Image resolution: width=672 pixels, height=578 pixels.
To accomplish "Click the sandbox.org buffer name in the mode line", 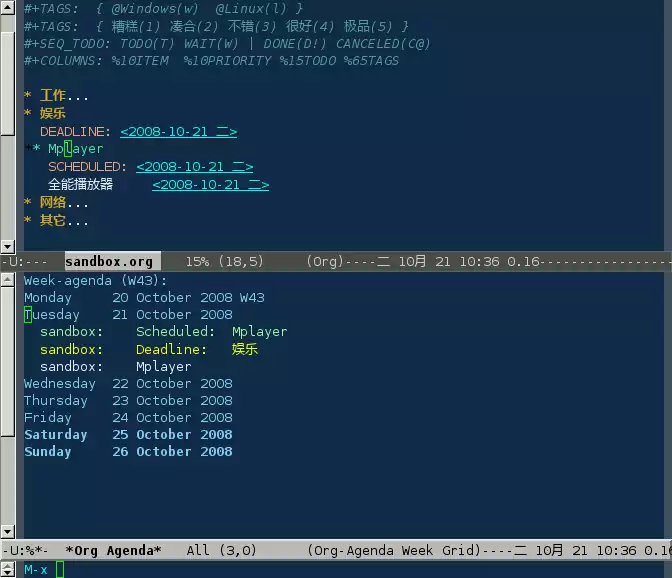I will 109,262.
